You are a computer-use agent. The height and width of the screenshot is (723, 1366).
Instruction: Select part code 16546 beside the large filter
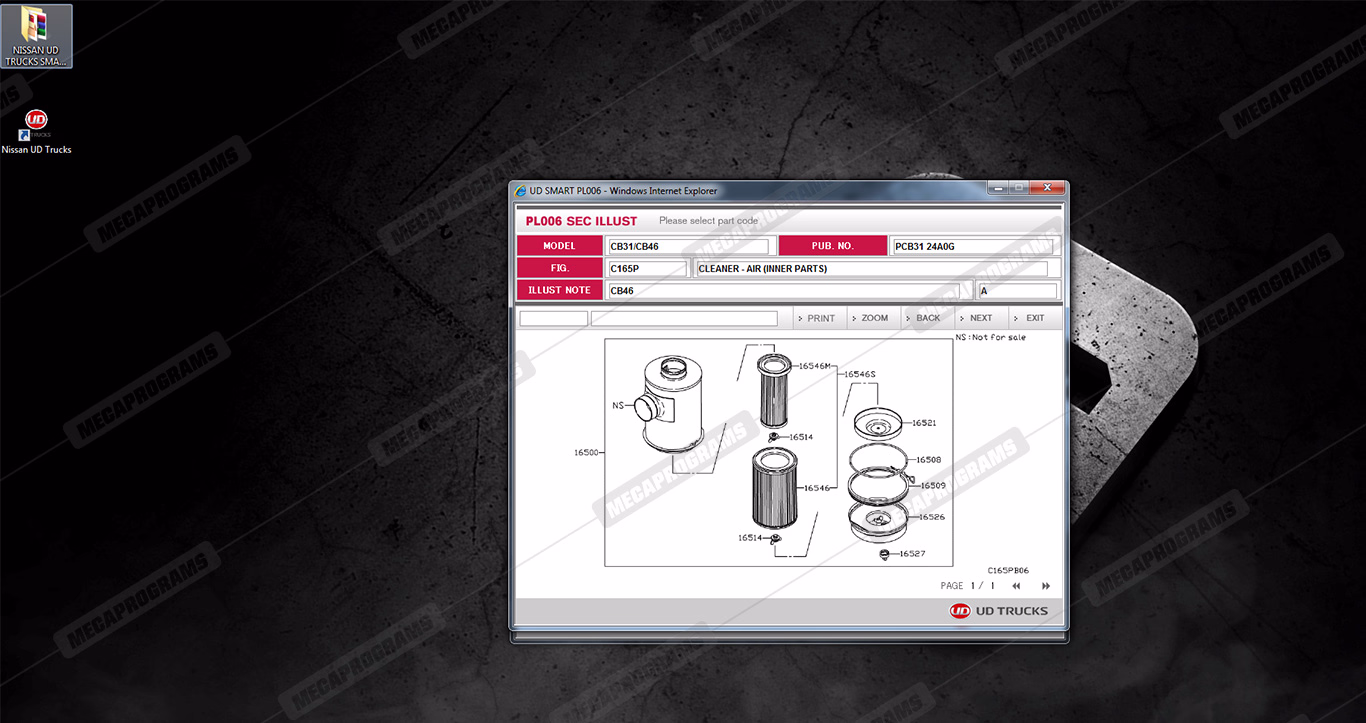click(816, 488)
